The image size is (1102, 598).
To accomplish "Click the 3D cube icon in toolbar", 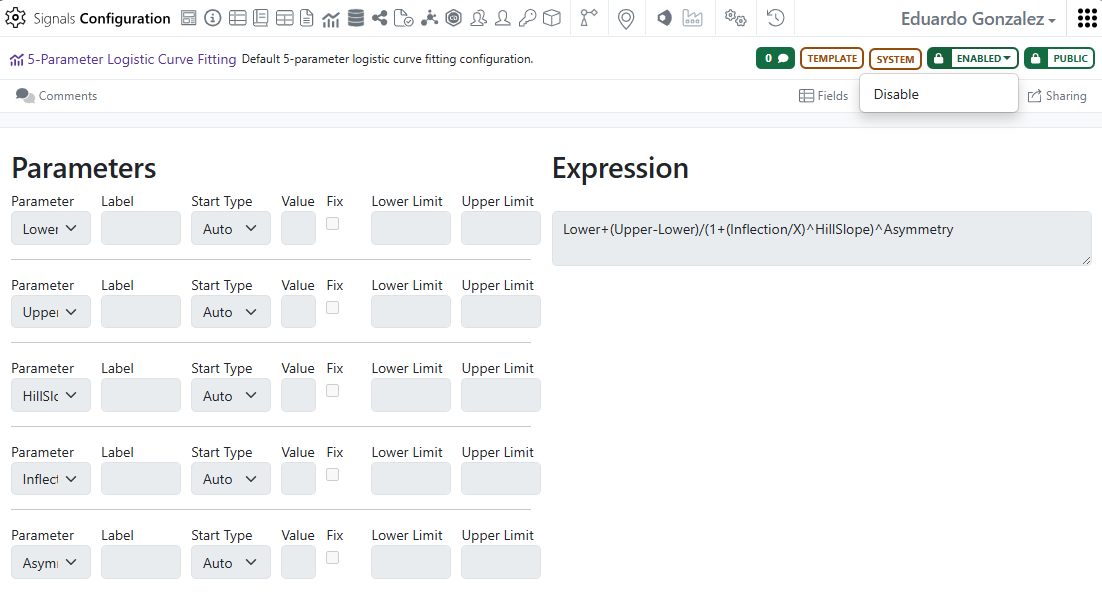I will [552, 18].
